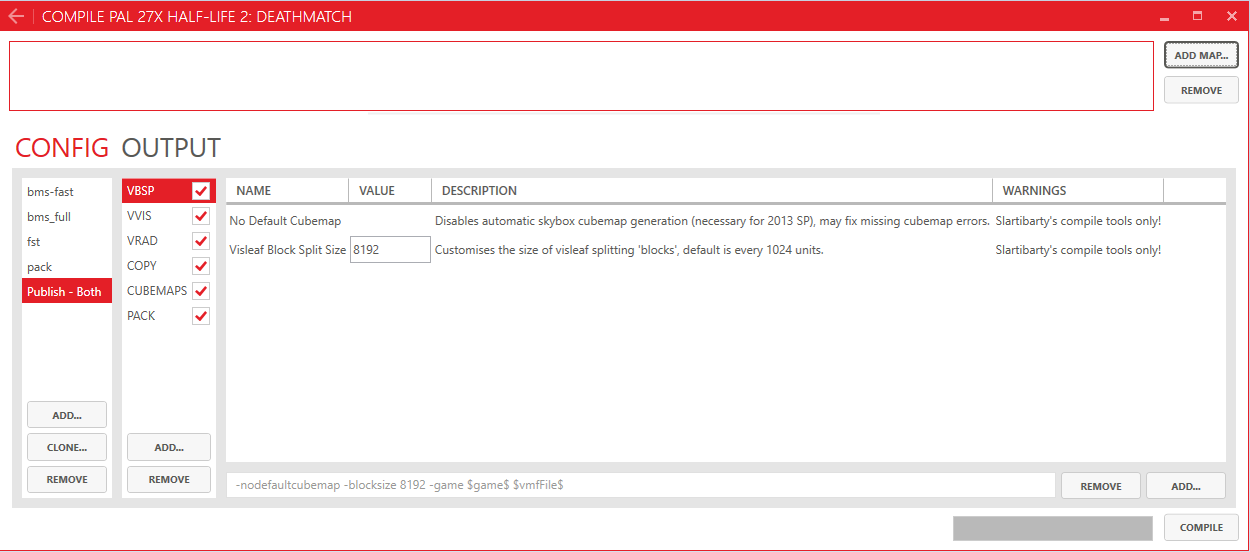Click ADD... beside the parameters field
Viewport: 1250px width, 552px height.
pyautogui.click(x=1185, y=486)
